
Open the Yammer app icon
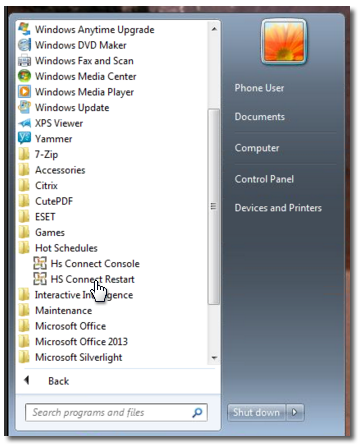coord(24,138)
